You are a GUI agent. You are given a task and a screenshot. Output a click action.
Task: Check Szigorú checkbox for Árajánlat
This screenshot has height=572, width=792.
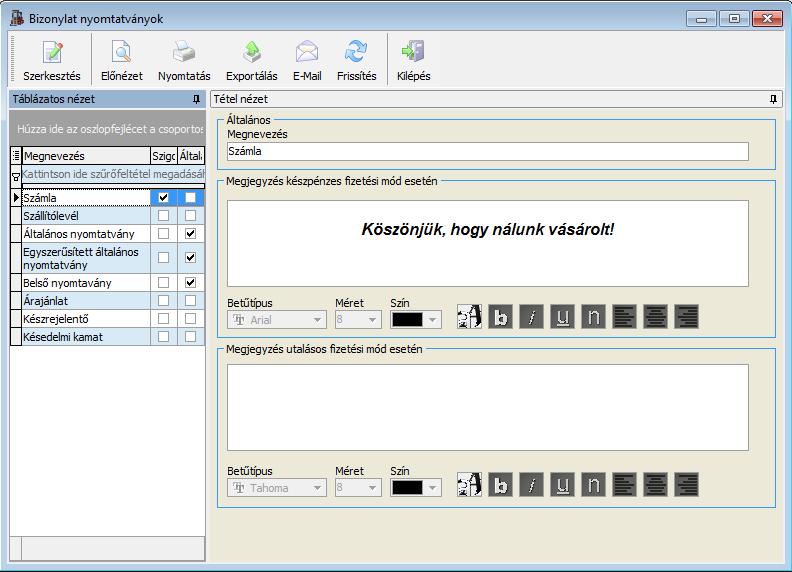tap(163, 301)
